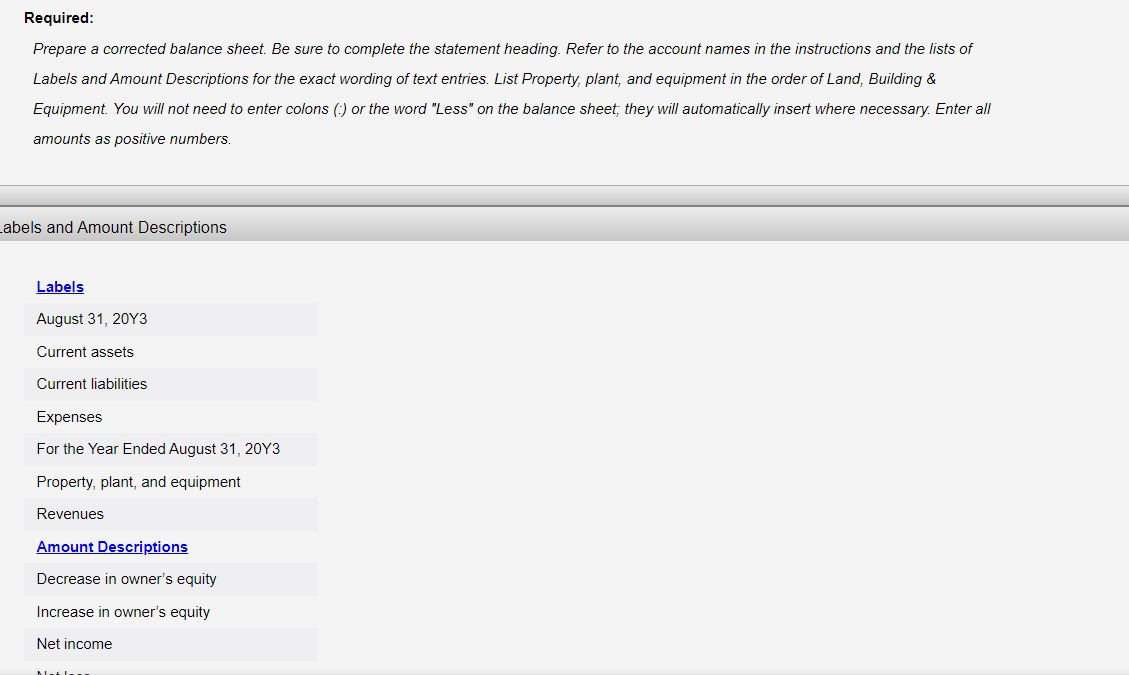Open the "Amount Descriptions" hyperlink
Viewport: 1129px width, 675px height.
tap(112, 547)
